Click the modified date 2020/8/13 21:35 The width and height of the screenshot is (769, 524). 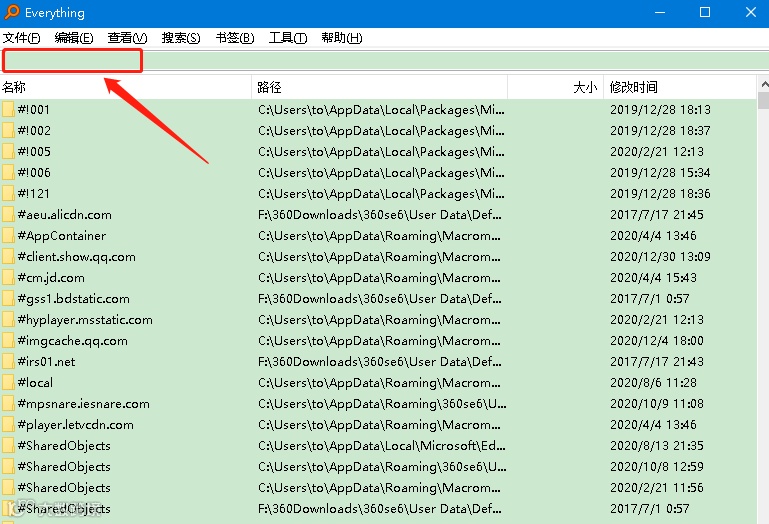[657, 445]
